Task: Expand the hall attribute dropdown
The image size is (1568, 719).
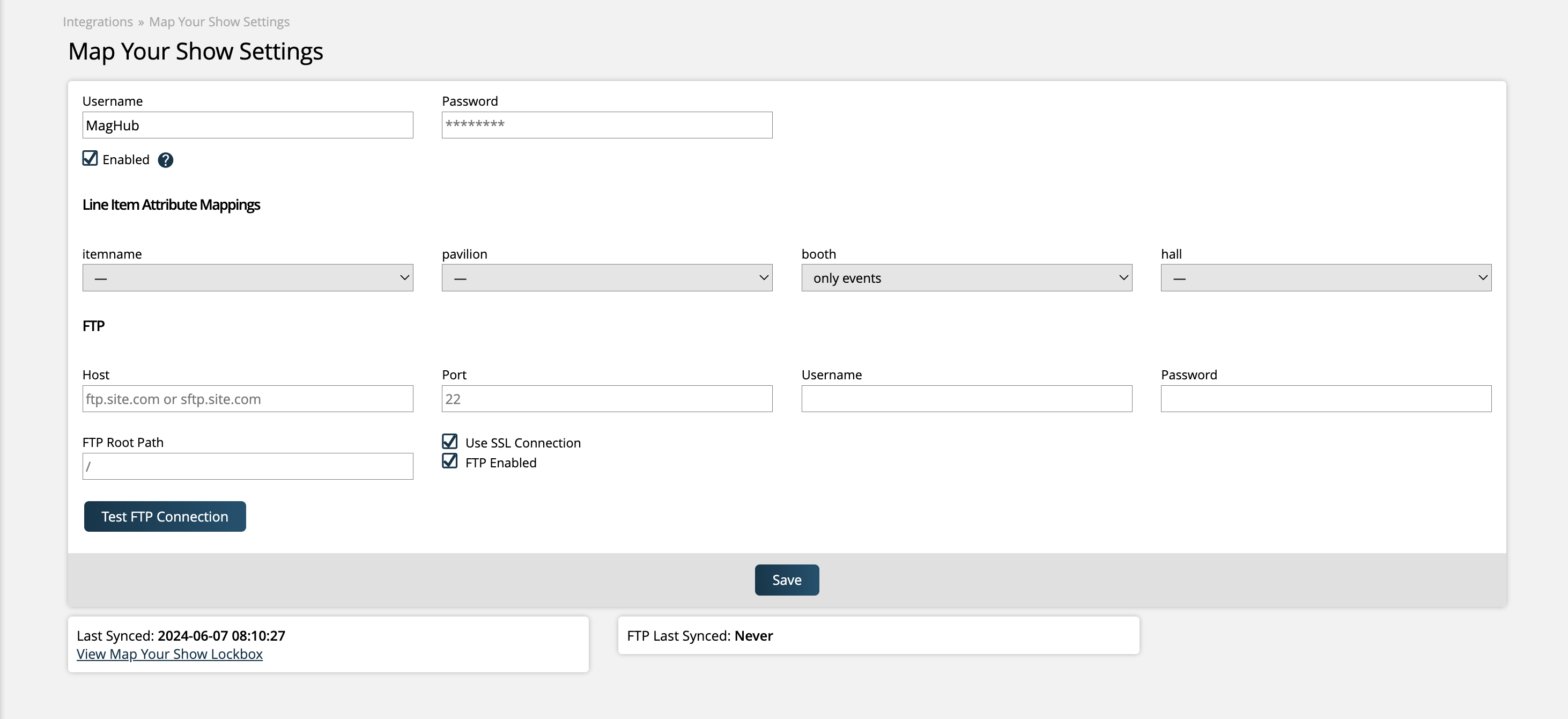Action: point(1325,277)
